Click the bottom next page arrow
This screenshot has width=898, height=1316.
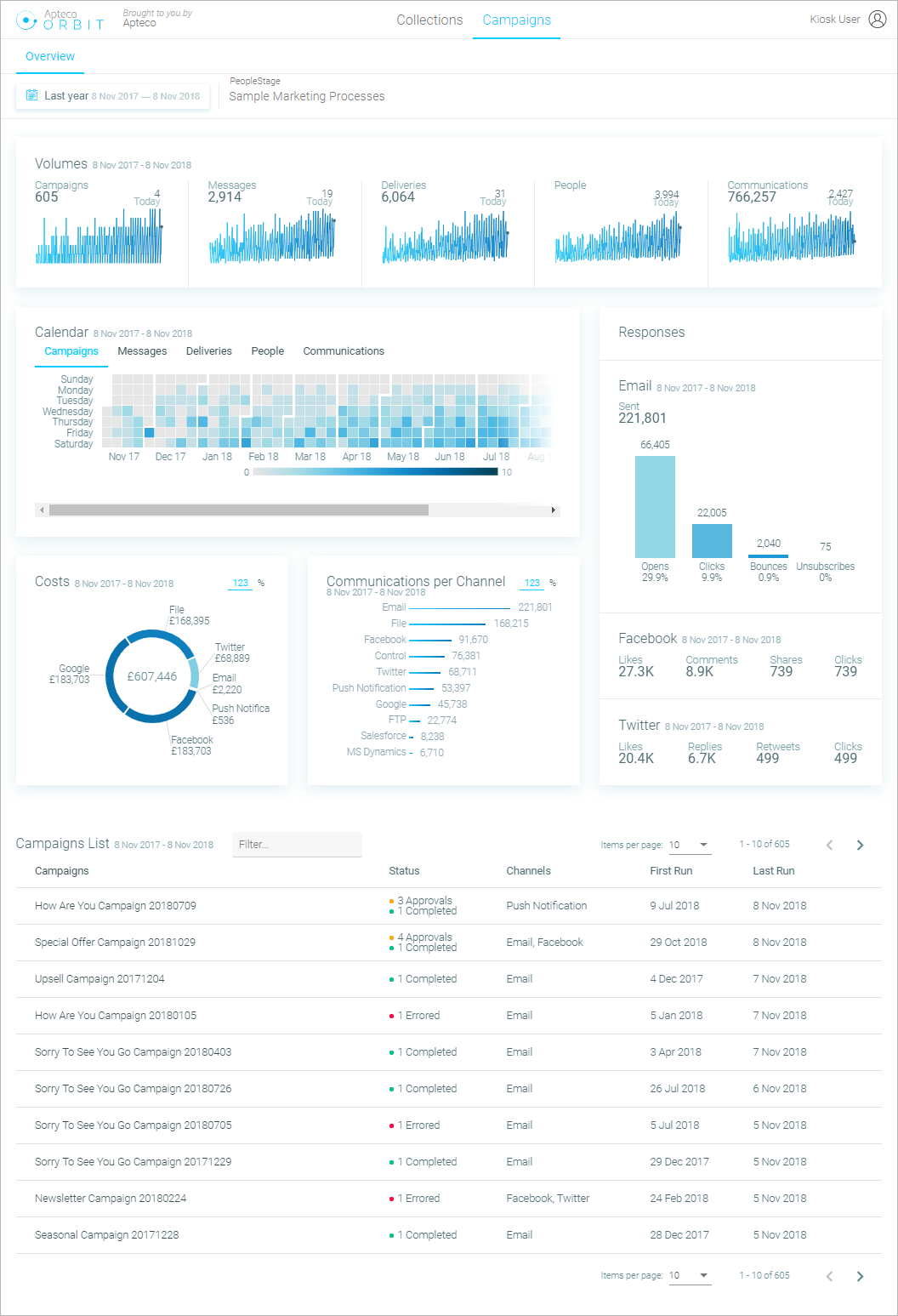coord(860,1276)
